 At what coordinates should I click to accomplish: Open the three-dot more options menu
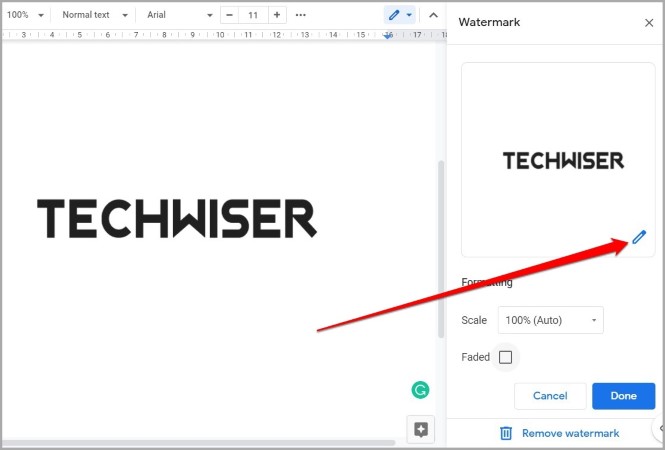301,15
